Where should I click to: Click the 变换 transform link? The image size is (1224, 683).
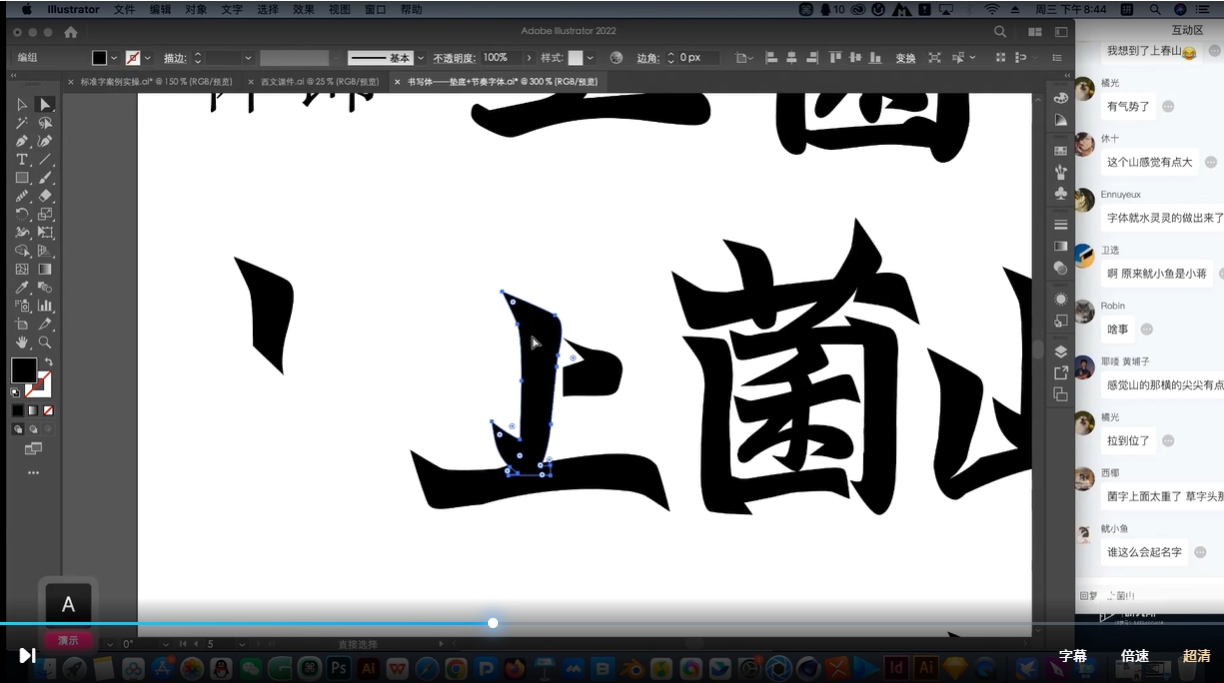coord(905,58)
